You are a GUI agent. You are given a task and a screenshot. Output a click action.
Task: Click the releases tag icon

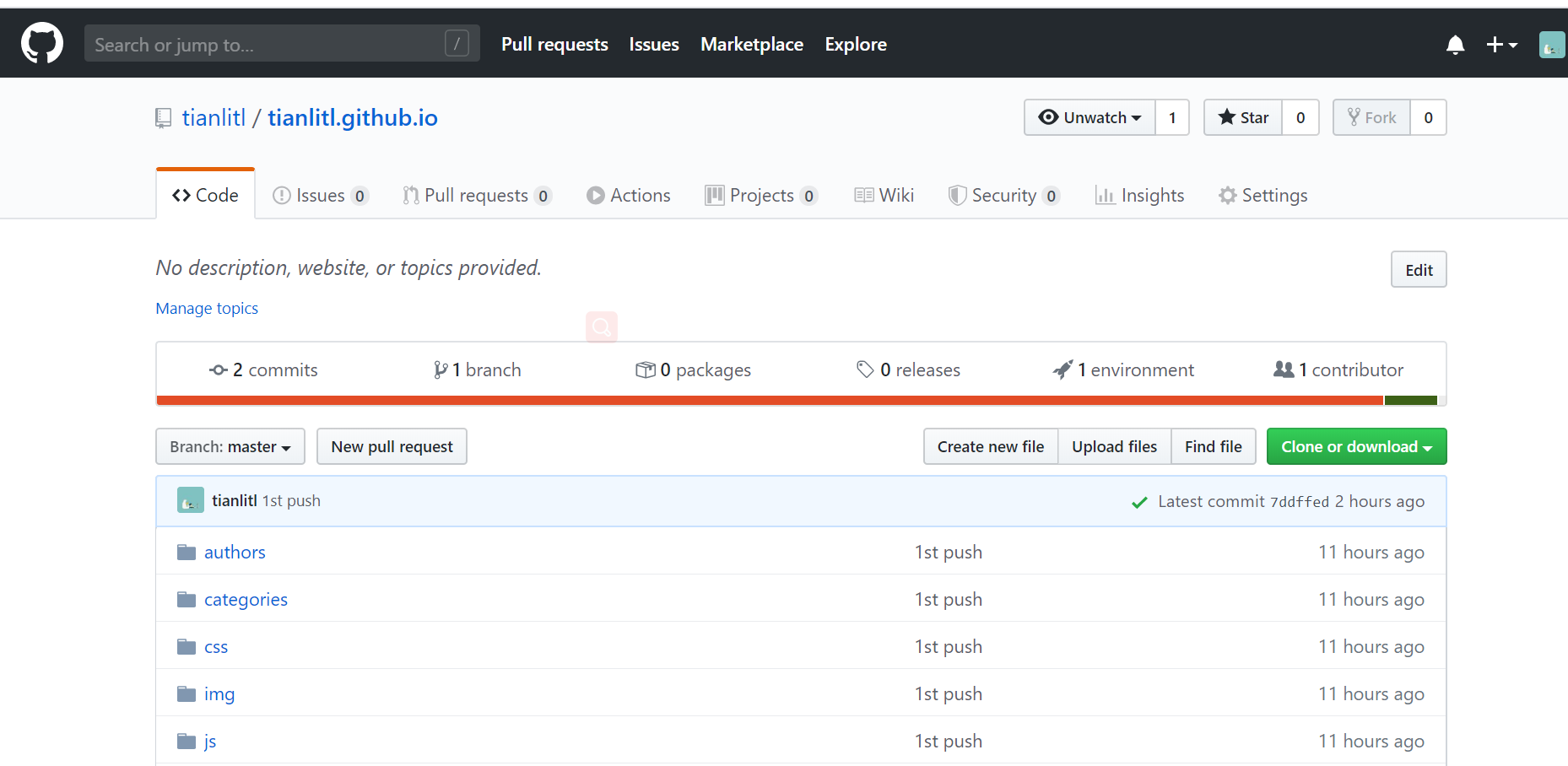pos(865,370)
